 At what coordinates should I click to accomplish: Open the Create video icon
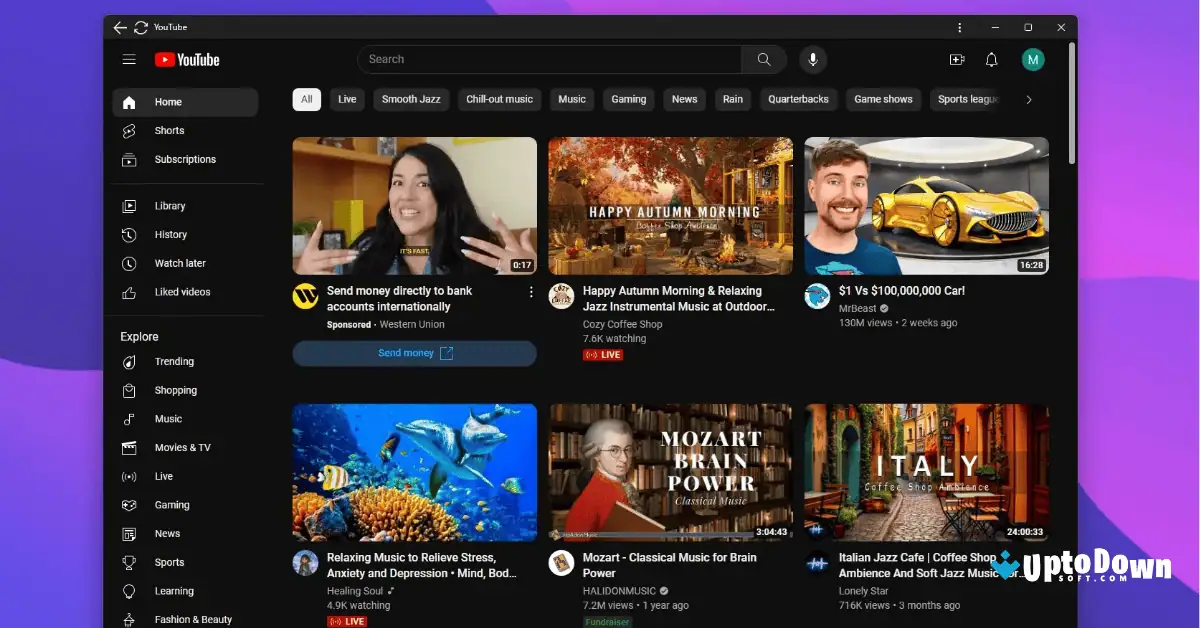(x=956, y=59)
